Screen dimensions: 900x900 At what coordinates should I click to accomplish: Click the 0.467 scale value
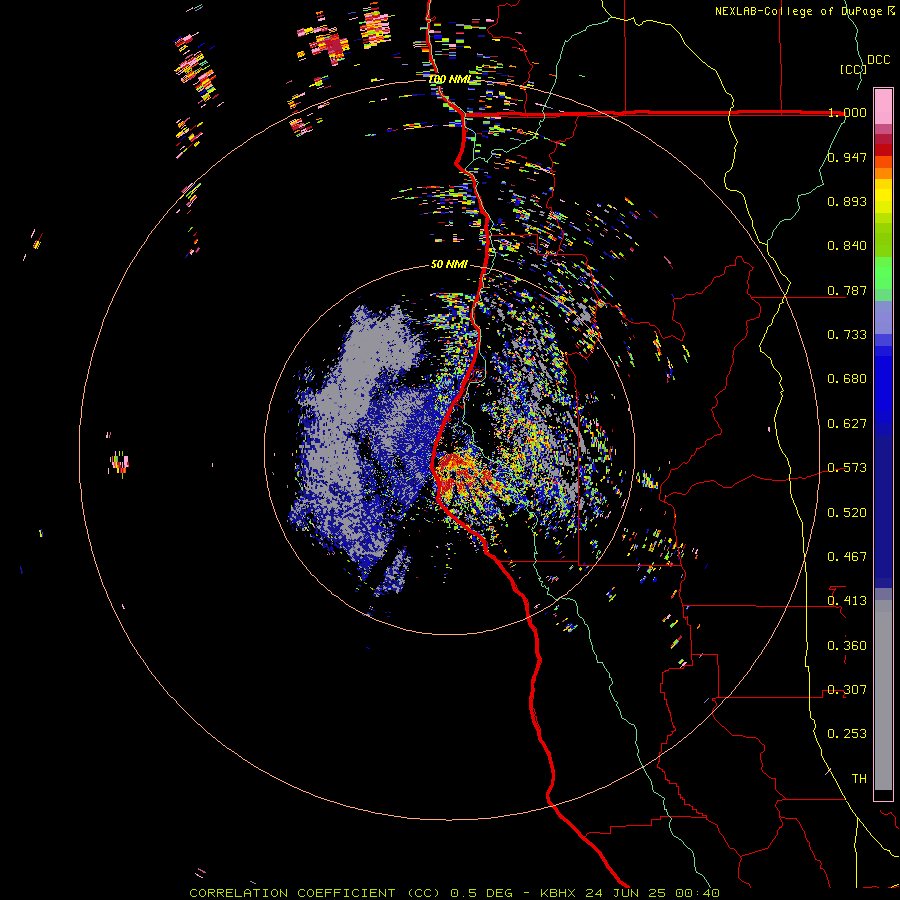point(847,557)
